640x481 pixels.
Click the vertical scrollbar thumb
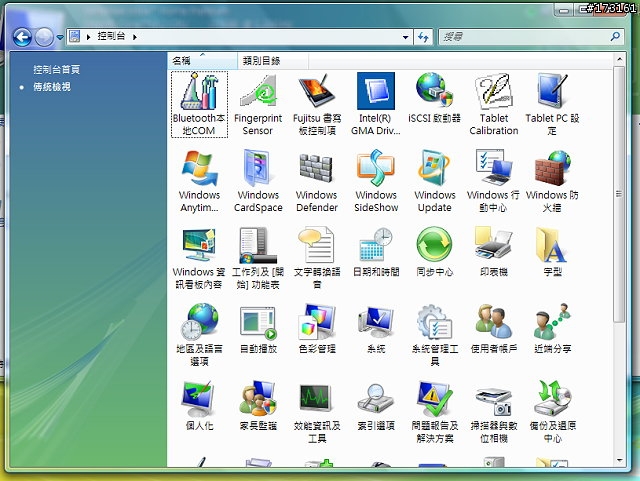pyautogui.click(x=619, y=194)
